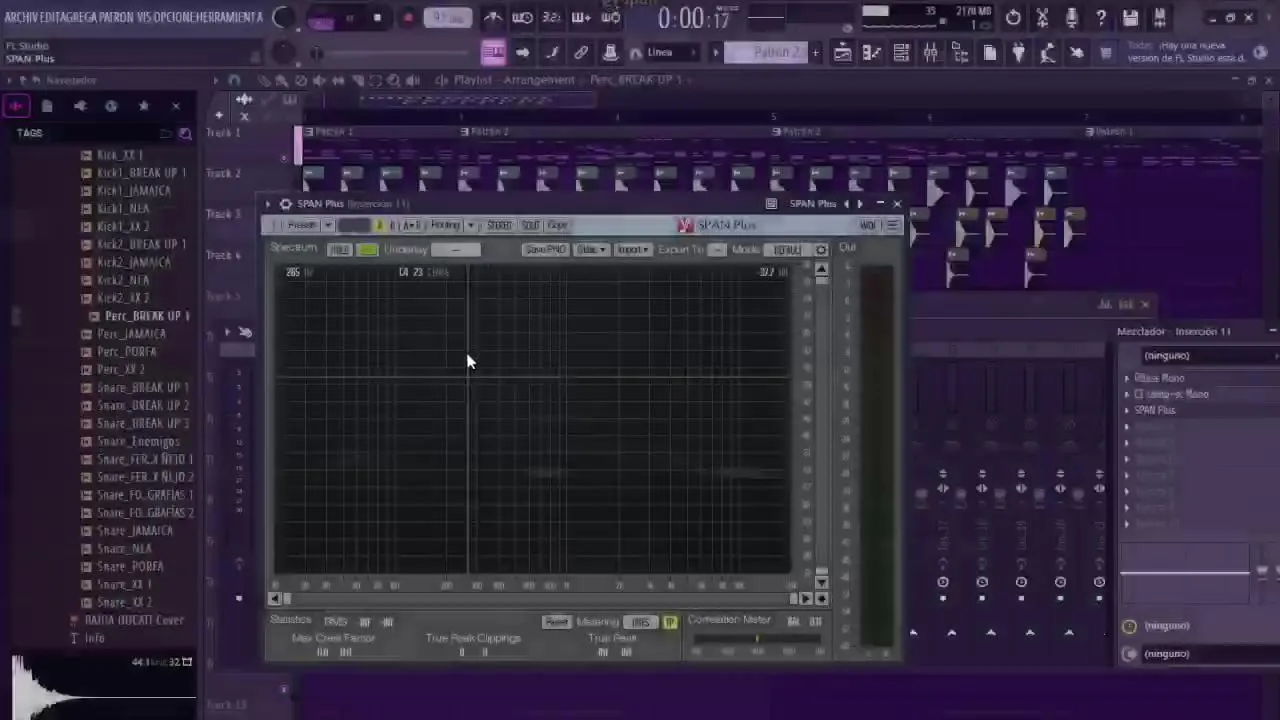The height and width of the screenshot is (720, 1280).
Task: Click the SPAN Plus WDL button
Action: point(868,226)
